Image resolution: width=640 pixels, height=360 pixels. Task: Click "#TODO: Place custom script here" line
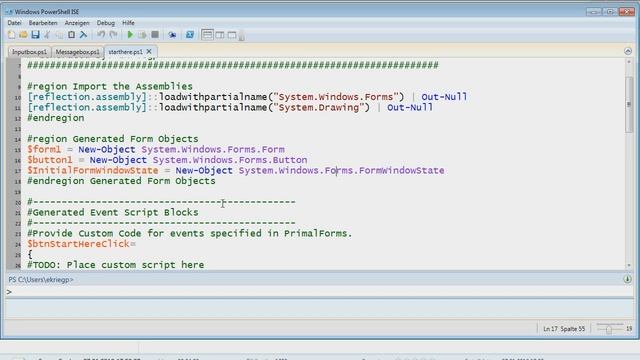116,265
